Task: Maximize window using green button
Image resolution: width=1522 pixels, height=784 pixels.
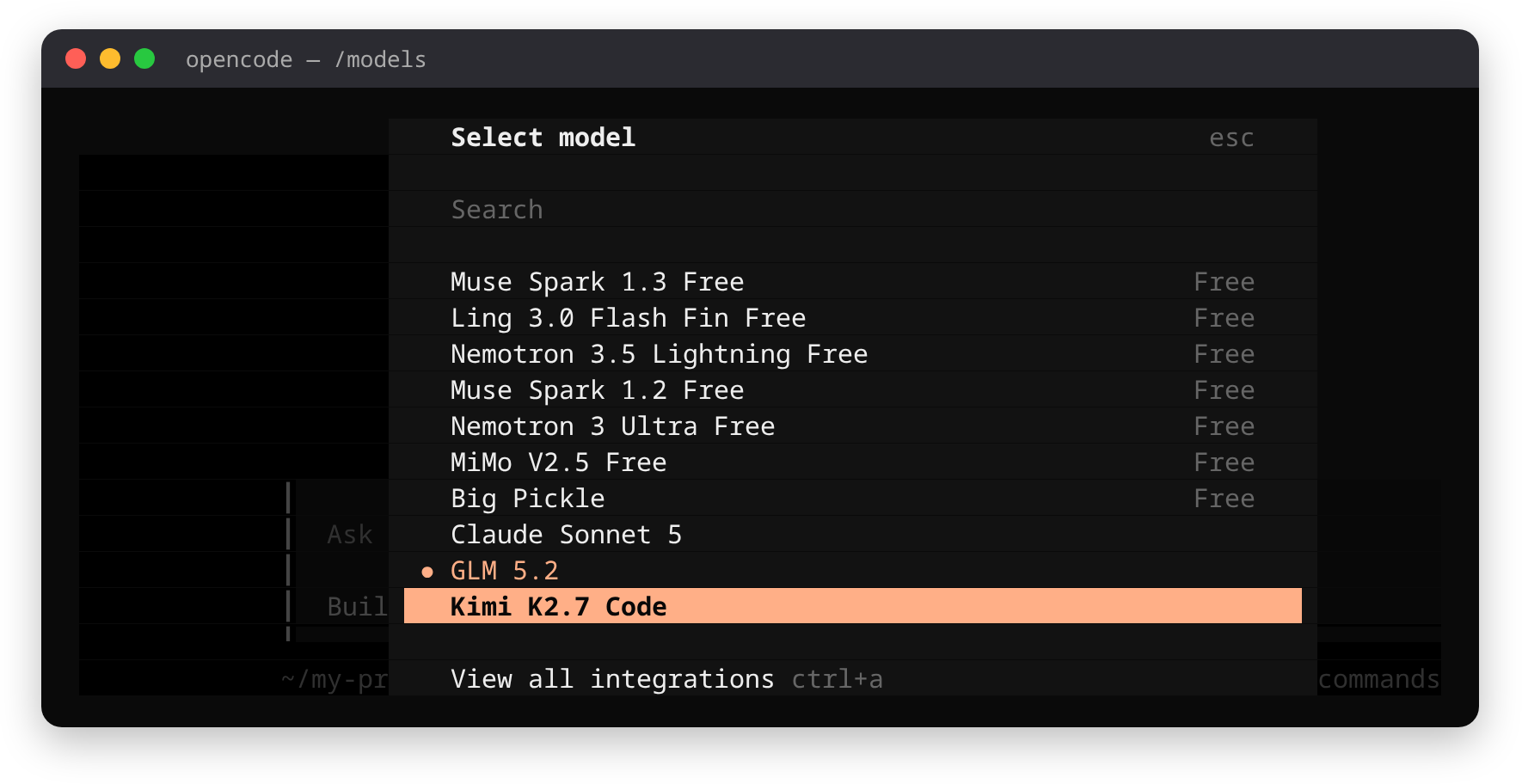Action: tap(144, 58)
